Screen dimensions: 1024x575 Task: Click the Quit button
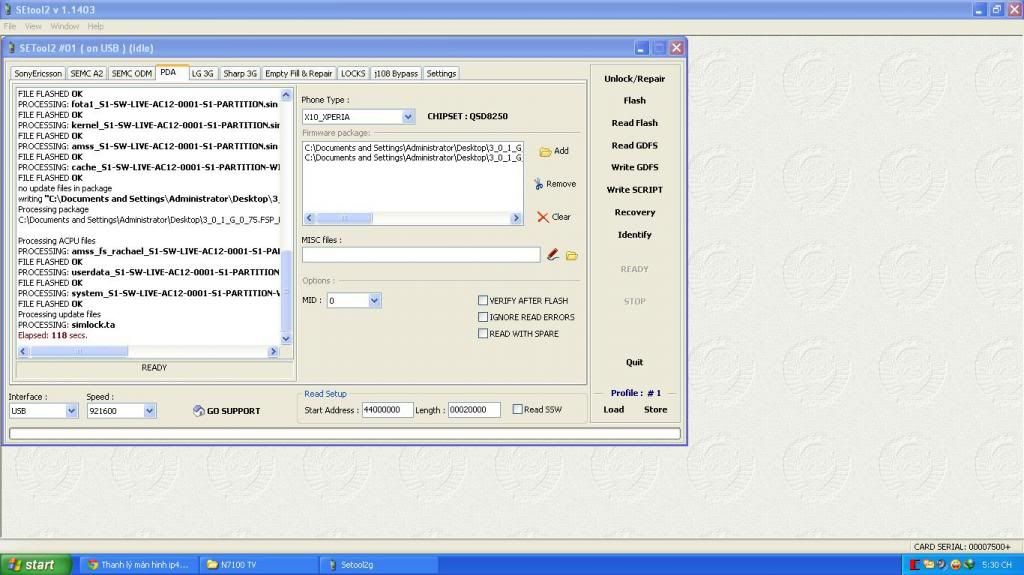tap(634, 362)
